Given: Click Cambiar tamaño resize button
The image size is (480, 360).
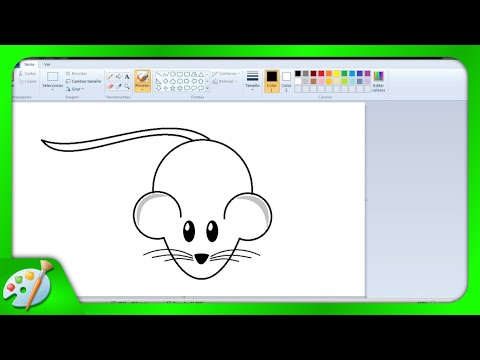Looking at the screenshot, I should [83, 81].
